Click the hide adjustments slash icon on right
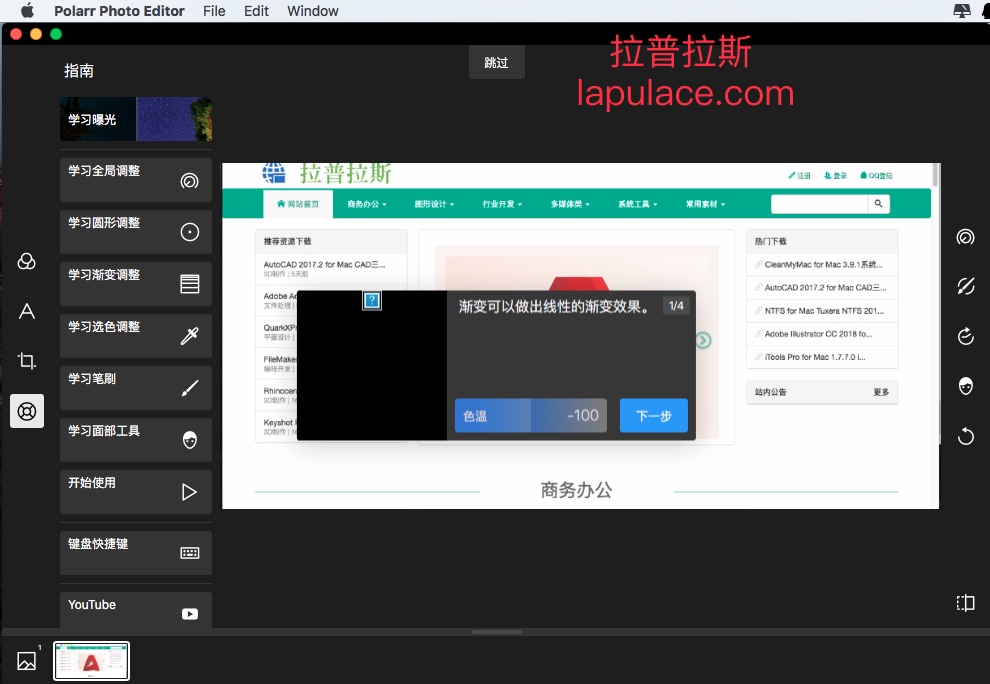Screen dimensions: 990x684 (965, 286)
